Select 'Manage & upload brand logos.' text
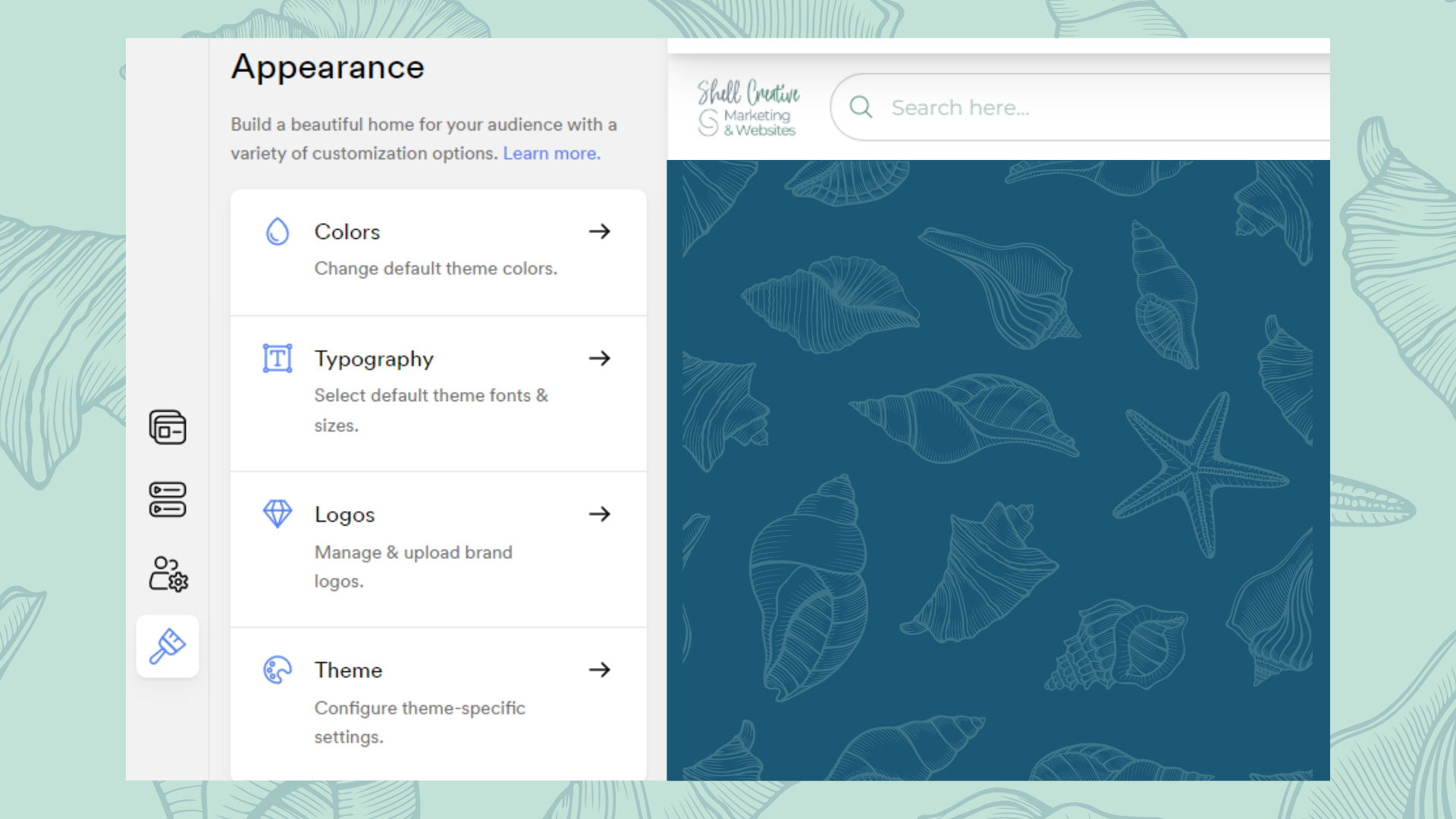 click(413, 566)
